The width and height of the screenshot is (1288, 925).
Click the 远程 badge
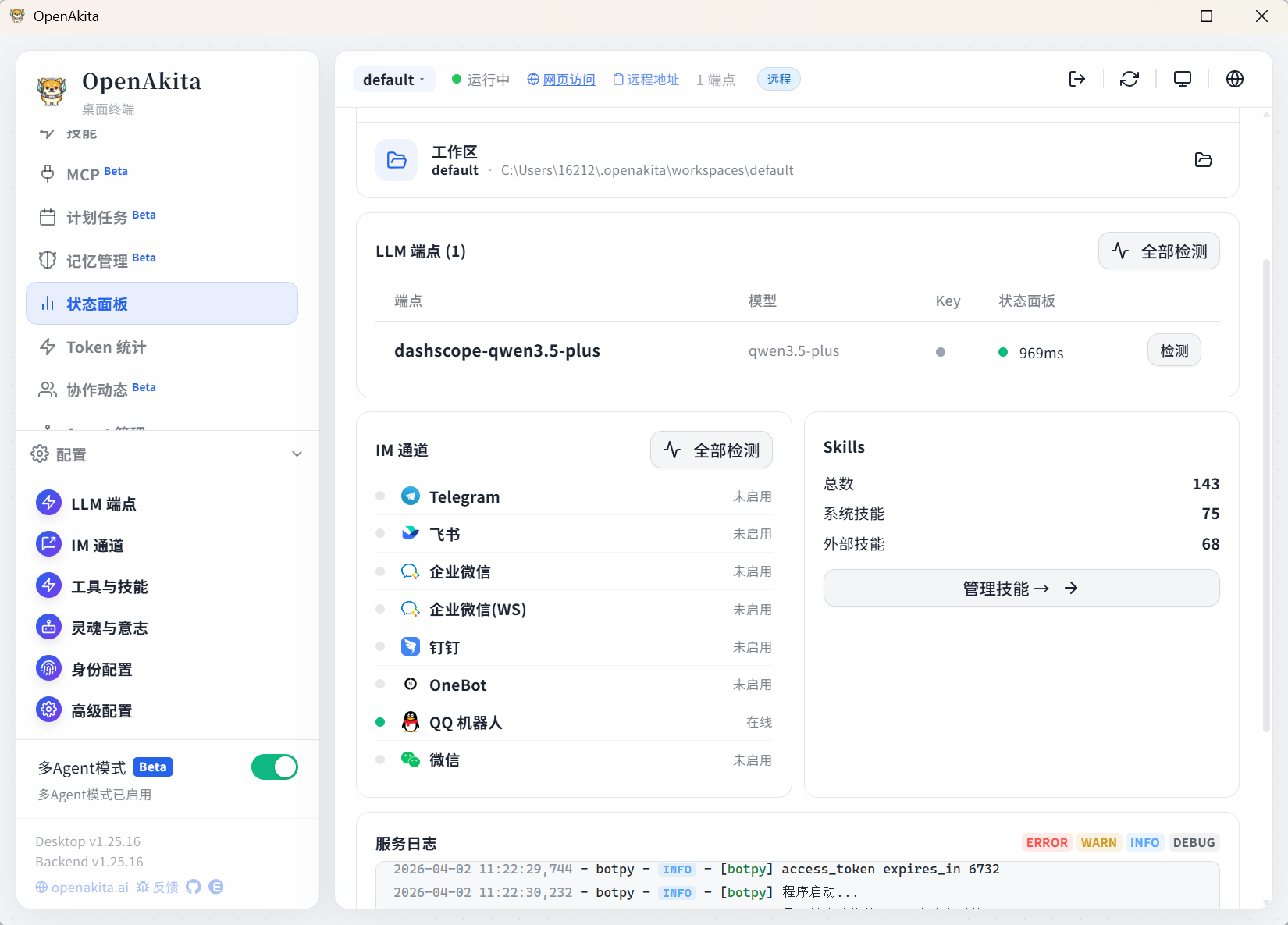pos(779,79)
